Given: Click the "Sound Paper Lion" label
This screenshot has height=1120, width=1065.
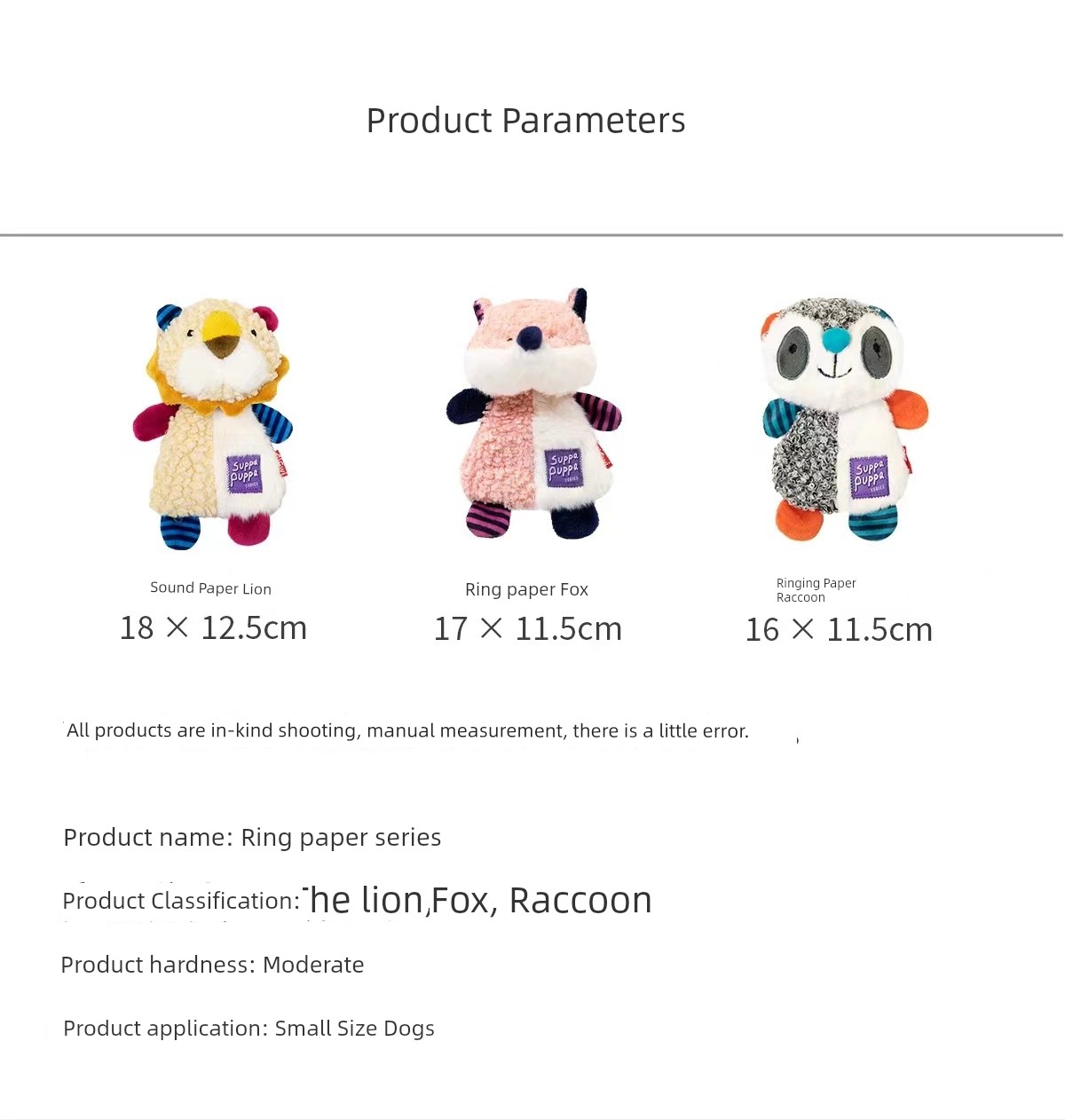Looking at the screenshot, I should pyautogui.click(x=210, y=588).
